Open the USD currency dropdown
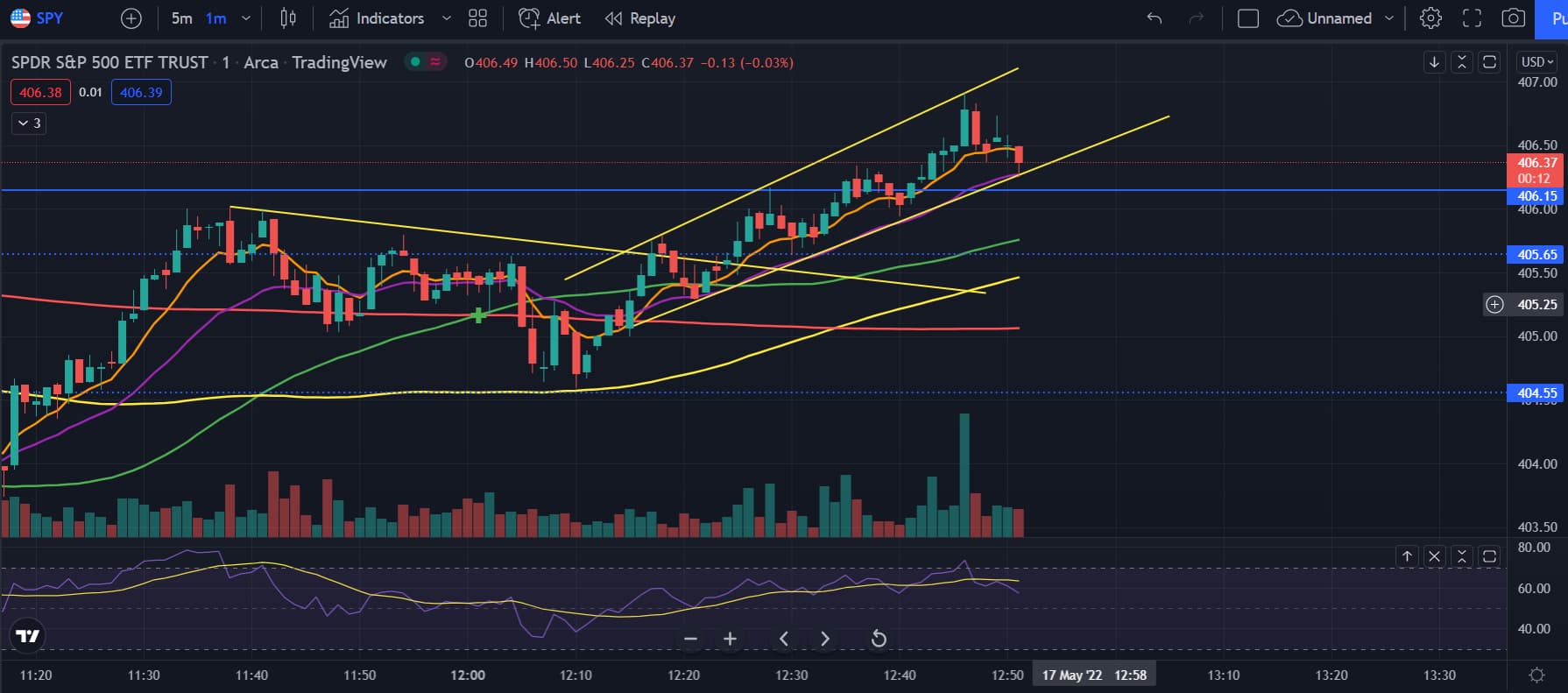Image resolution: width=1568 pixels, height=693 pixels. pyautogui.click(x=1537, y=62)
